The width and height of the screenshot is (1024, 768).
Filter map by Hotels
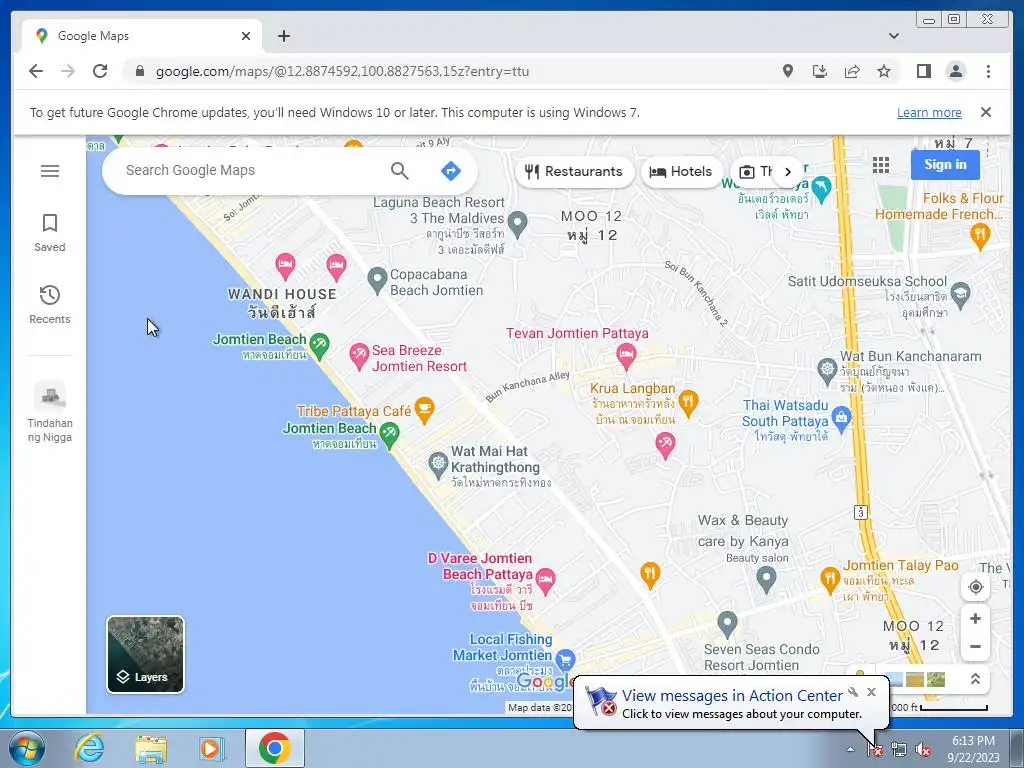tap(681, 172)
